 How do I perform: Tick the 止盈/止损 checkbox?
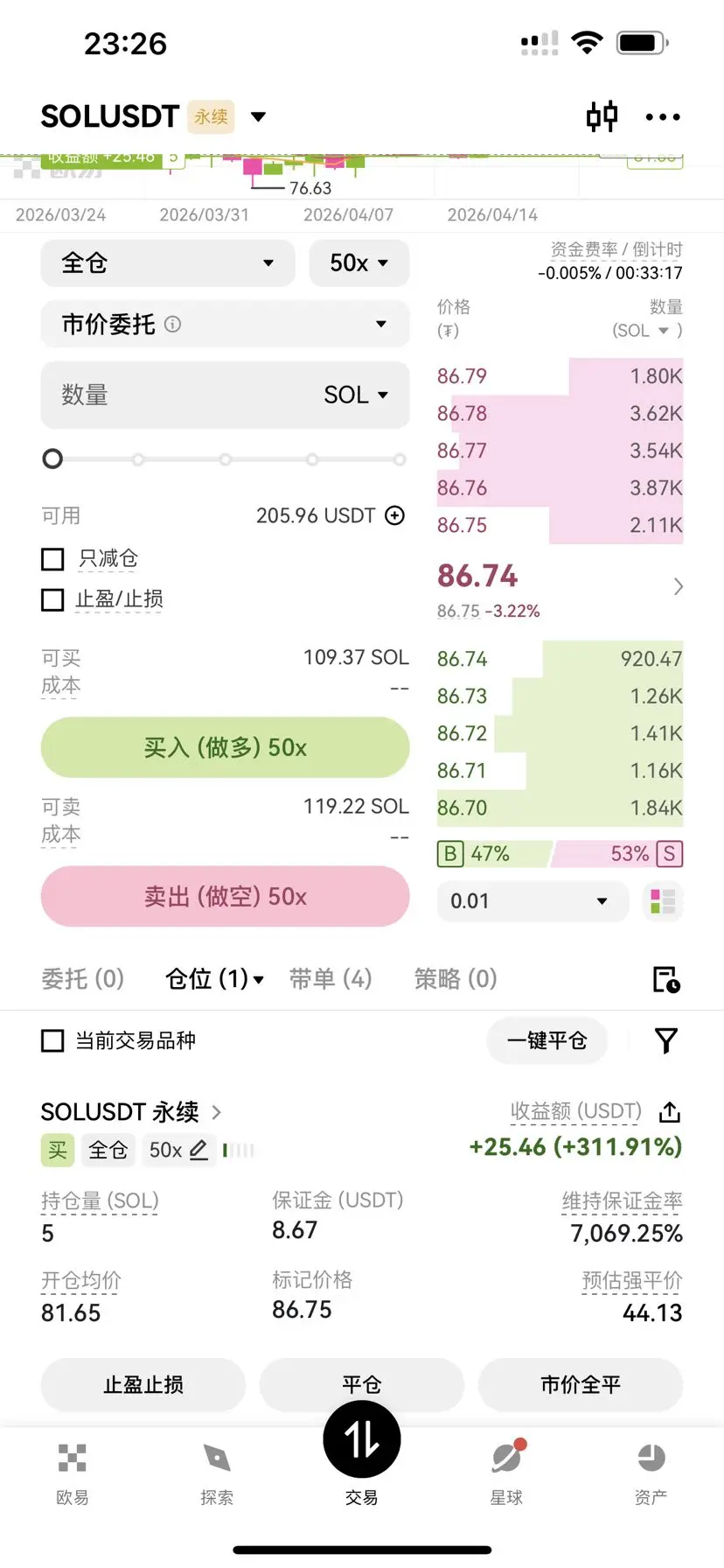tap(52, 599)
